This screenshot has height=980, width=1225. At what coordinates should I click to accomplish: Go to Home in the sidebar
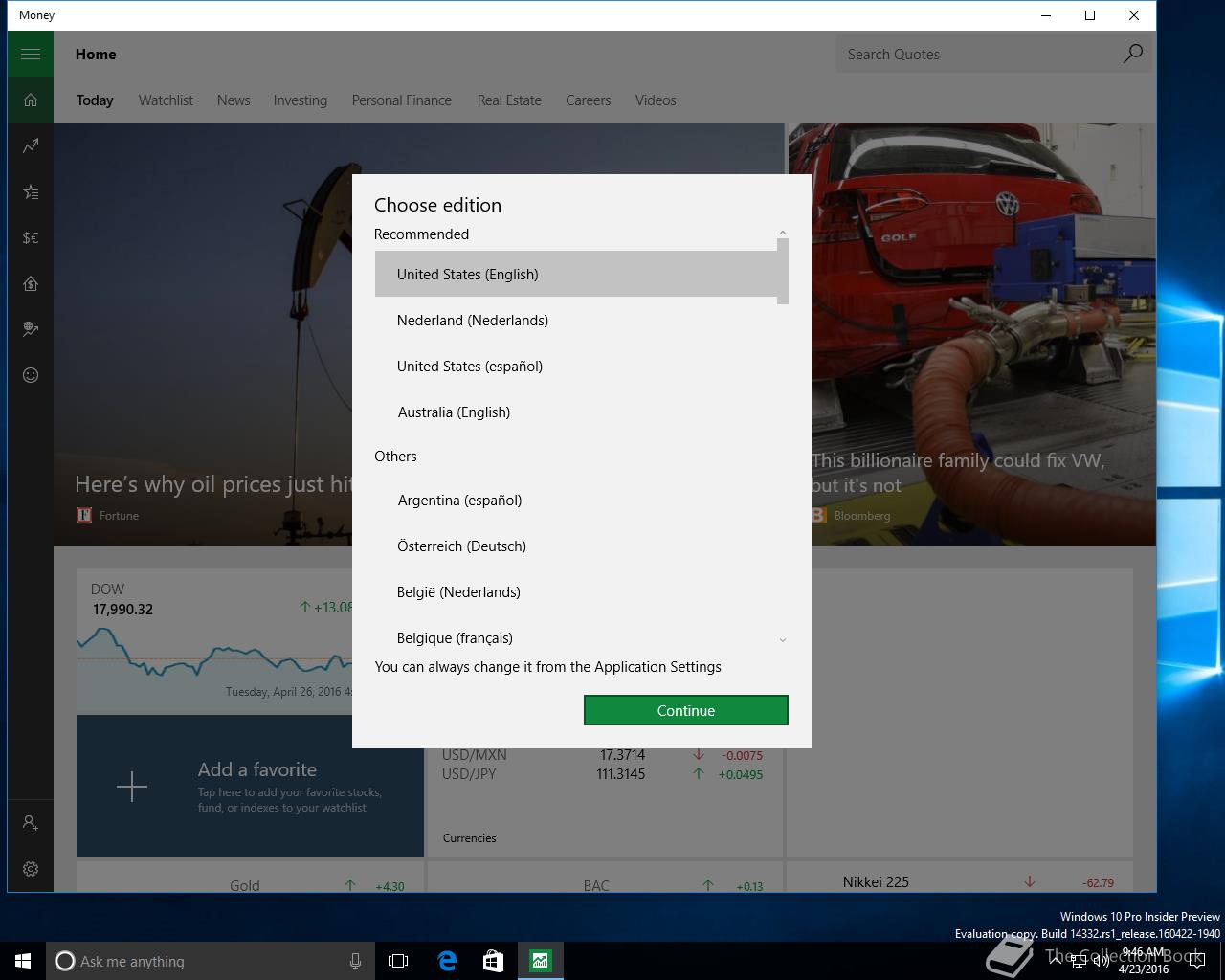[x=31, y=100]
